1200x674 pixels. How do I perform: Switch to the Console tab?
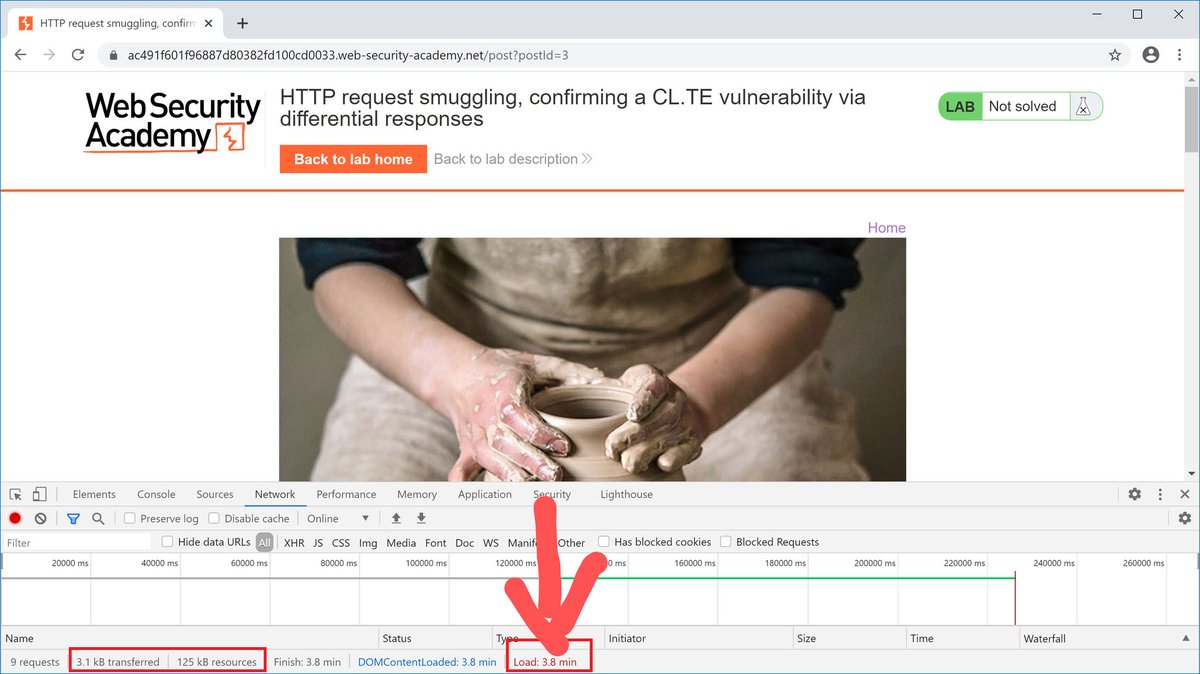pyautogui.click(x=156, y=494)
